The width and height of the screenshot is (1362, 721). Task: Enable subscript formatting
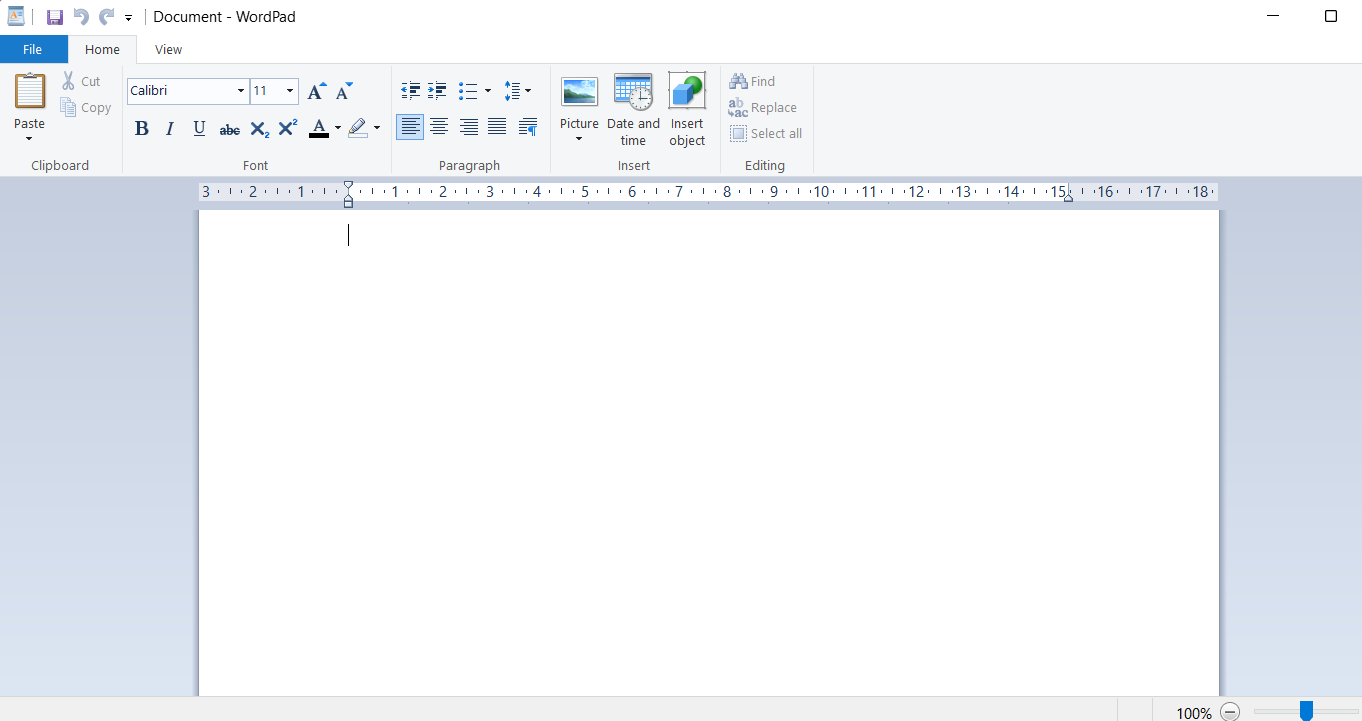click(259, 128)
